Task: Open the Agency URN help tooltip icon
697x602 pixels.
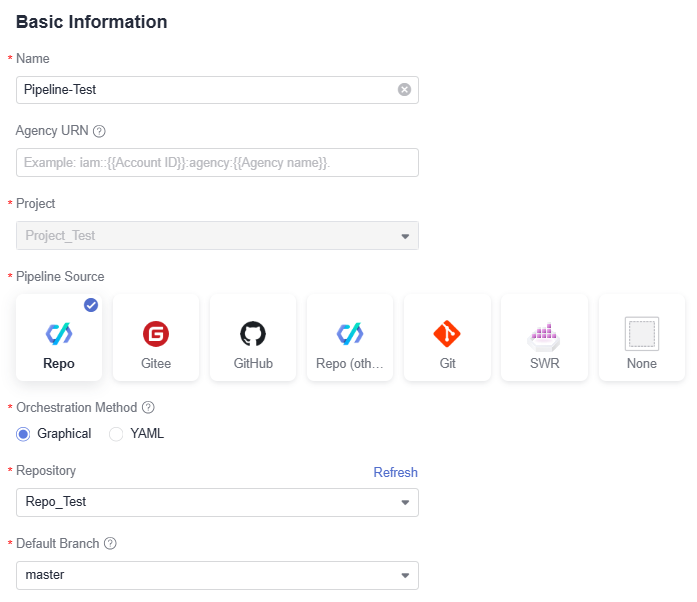Action: point(99,131)
